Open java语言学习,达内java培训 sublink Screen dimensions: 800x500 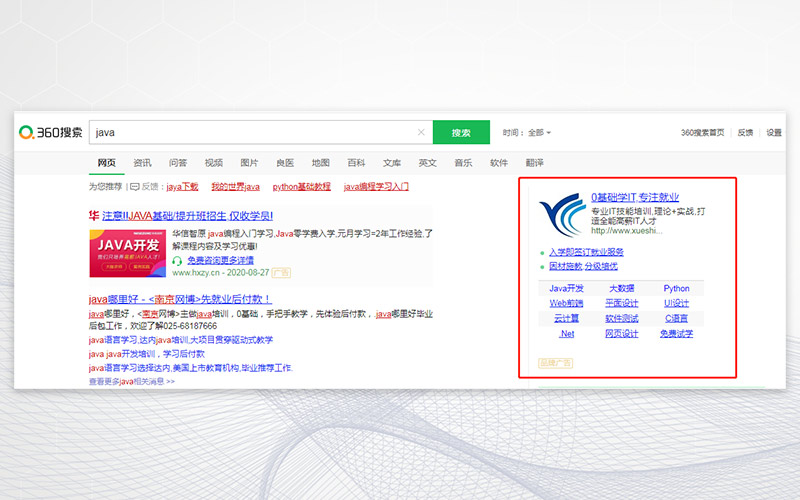tap(181, 340)
